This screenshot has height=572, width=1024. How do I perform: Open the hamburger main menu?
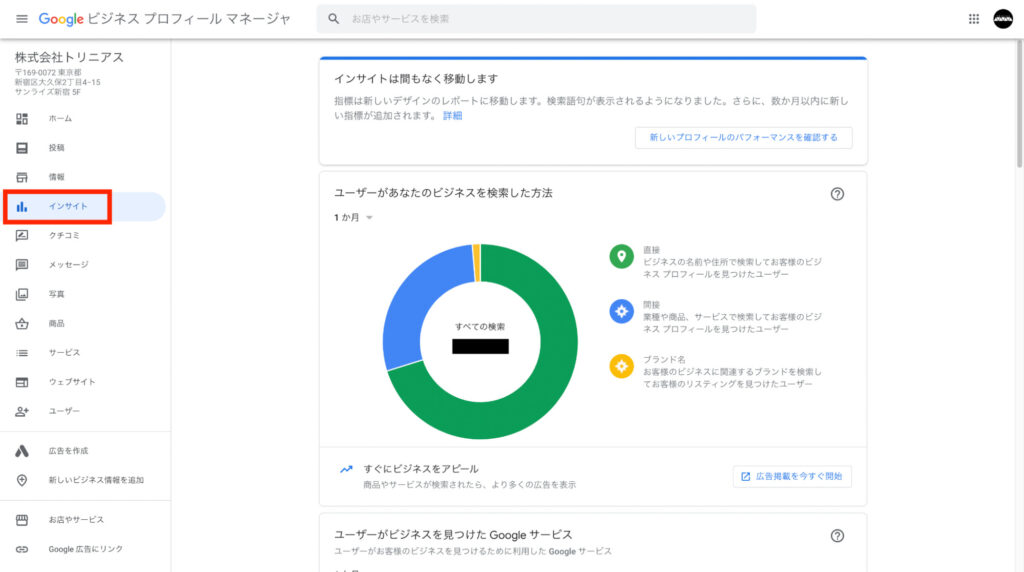point(22,19)
